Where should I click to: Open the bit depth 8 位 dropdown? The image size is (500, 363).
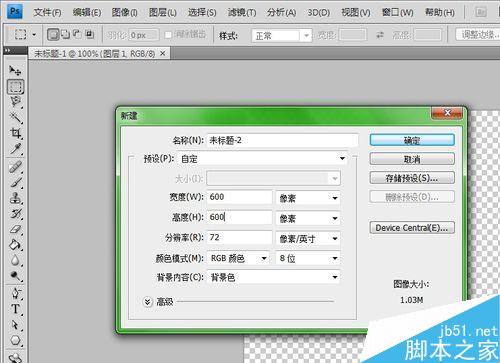(x=308, y=258)
